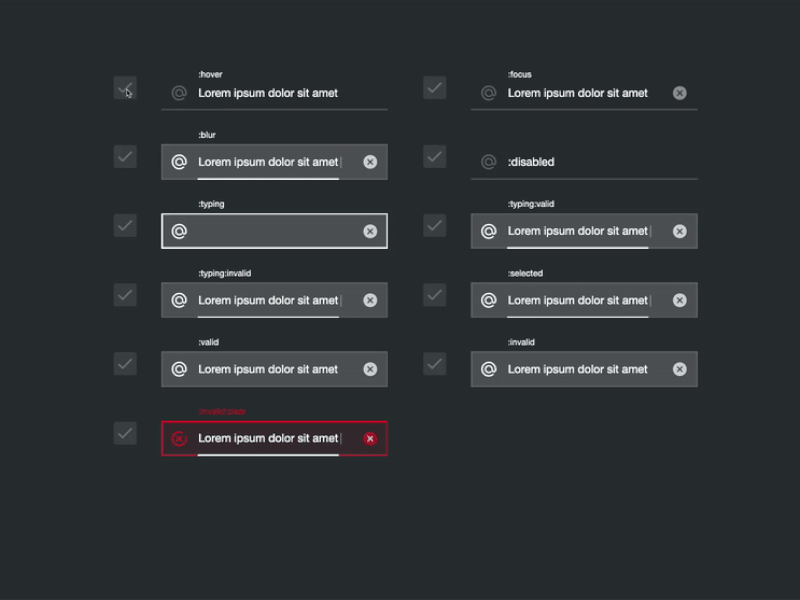Click the clear icon in the :invalid field
Image resolution: width=800 pixels, height=600 pixels.
click(680, 369)
